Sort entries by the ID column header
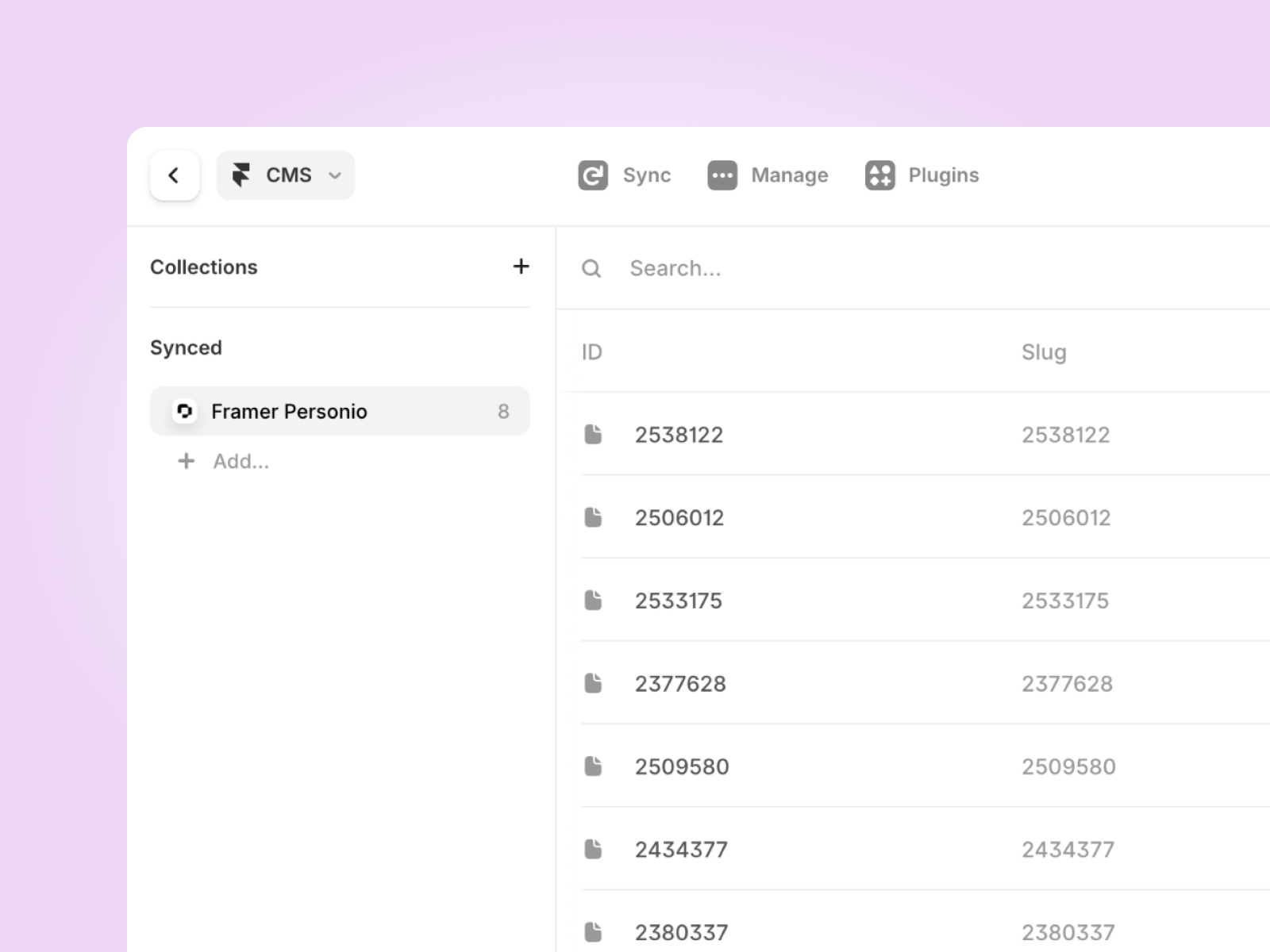The image size is (1270, 952). coord(591,351)
